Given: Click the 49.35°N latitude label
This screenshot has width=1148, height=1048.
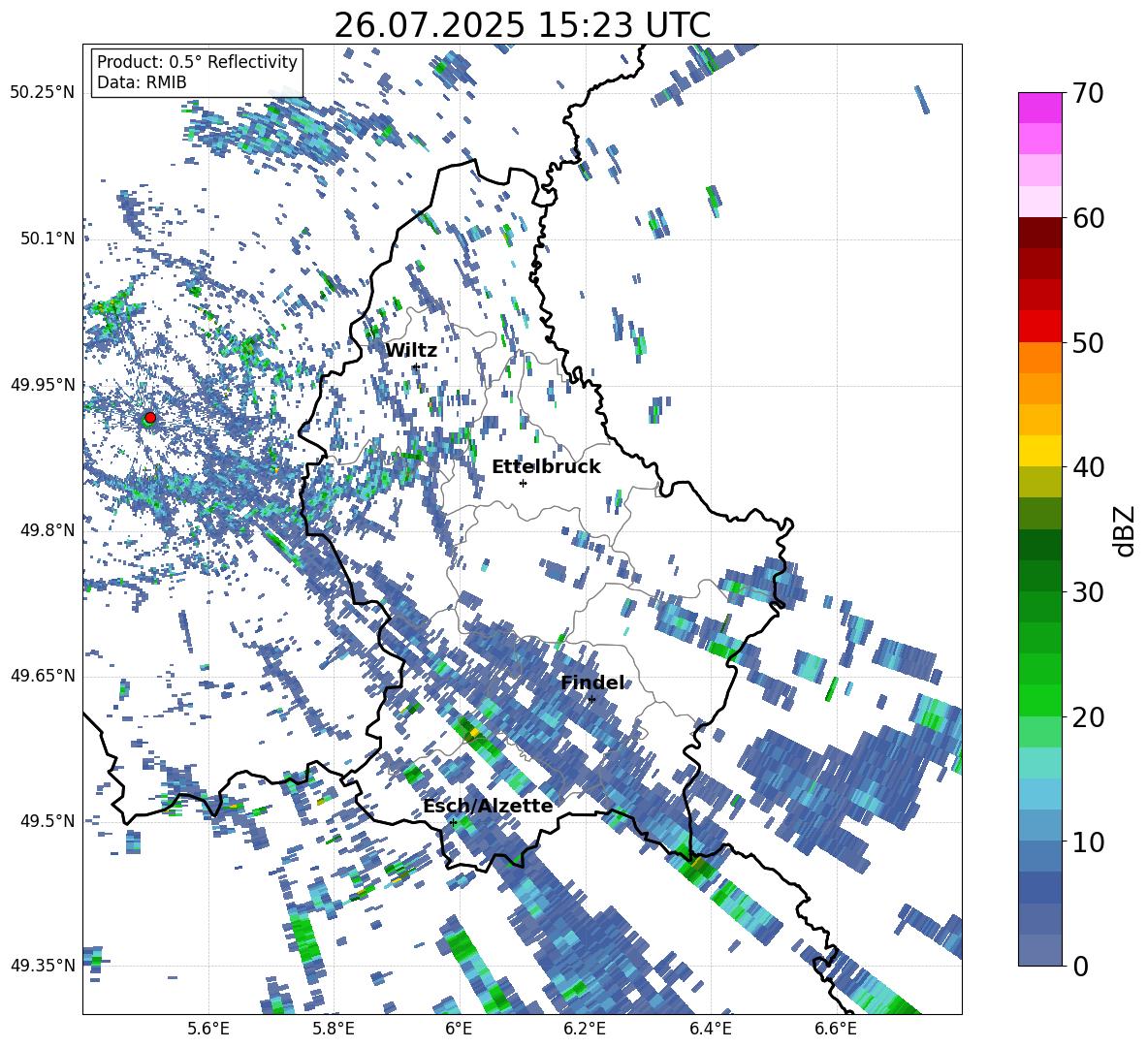Looking at the screenshot, I should click(x=43, y=966).
